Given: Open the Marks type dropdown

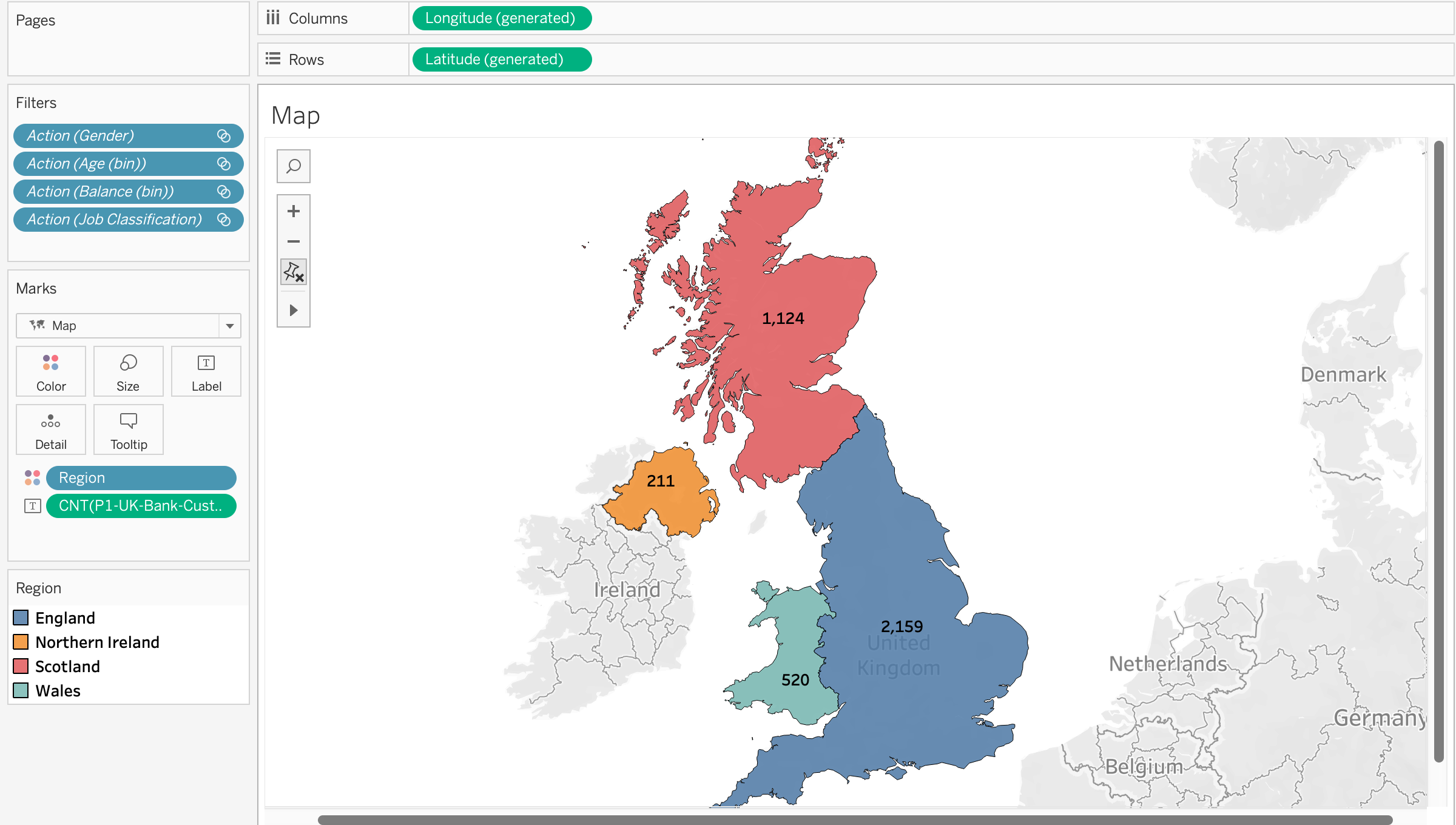Looking at the screenshot, I should click(229, 326).
